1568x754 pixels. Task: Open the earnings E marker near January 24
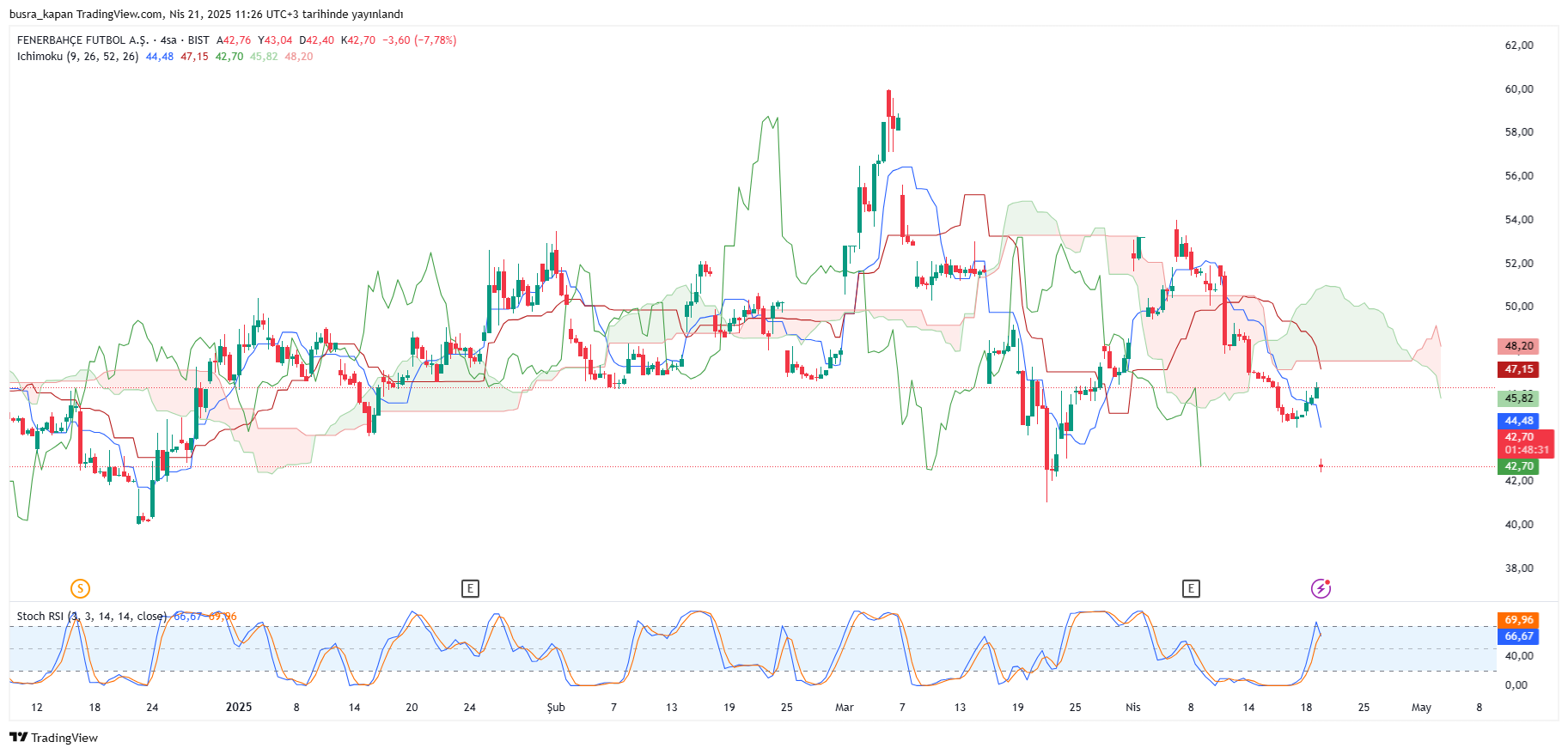click(470, 588)
